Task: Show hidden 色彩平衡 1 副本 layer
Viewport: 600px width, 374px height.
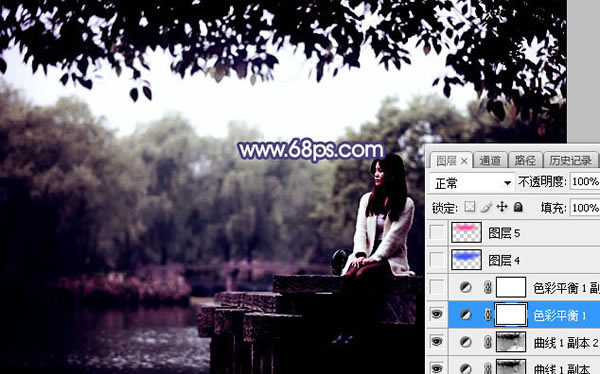Action: point(437,287)
